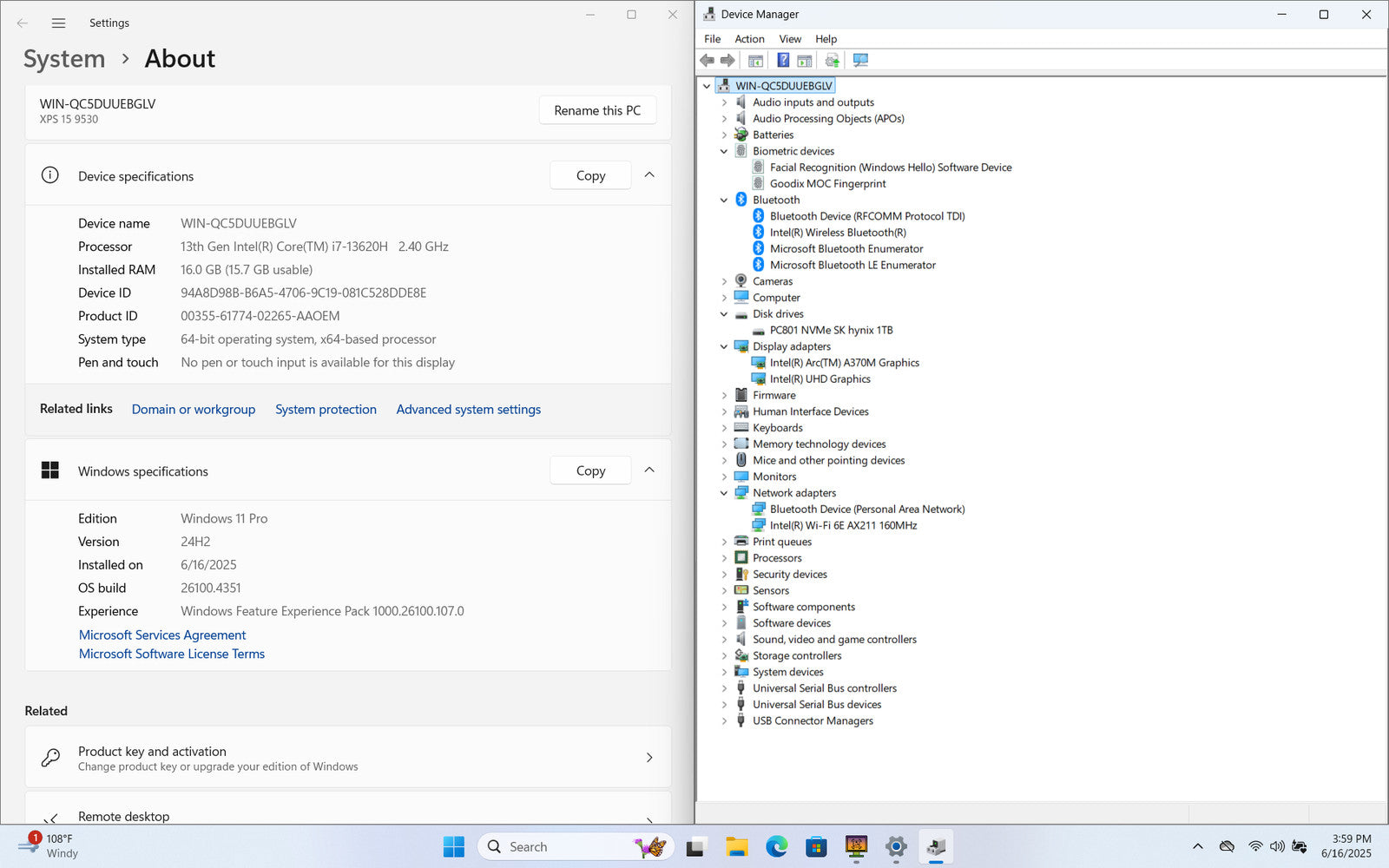
Task: Collapse the Bluetooth category in the tree
Action: coord(724,201)
